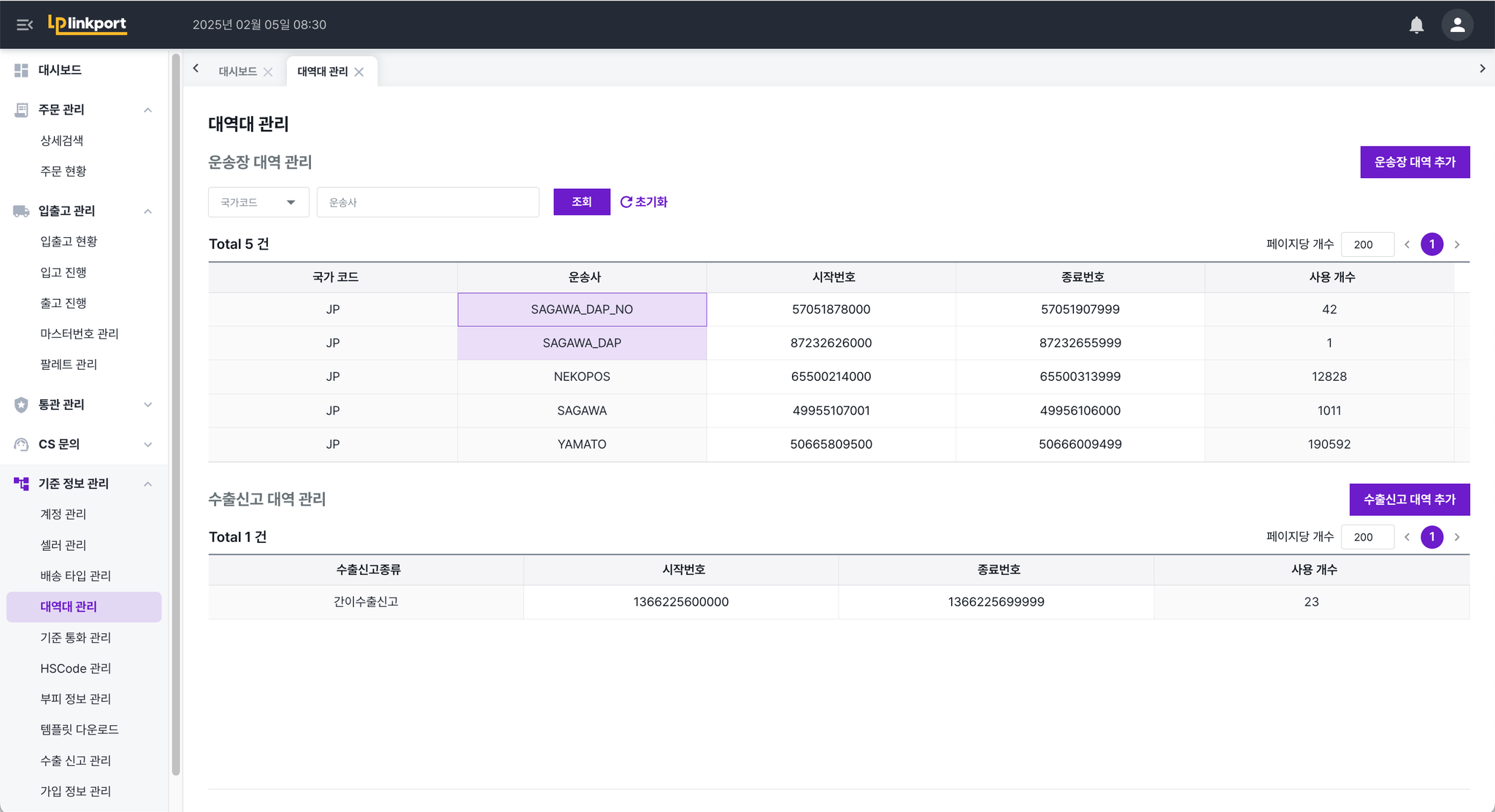The height and width of the screenshot is (812, 1495).
Task: Go to previous page in 운송장 table
Action: click(1407, 244)
